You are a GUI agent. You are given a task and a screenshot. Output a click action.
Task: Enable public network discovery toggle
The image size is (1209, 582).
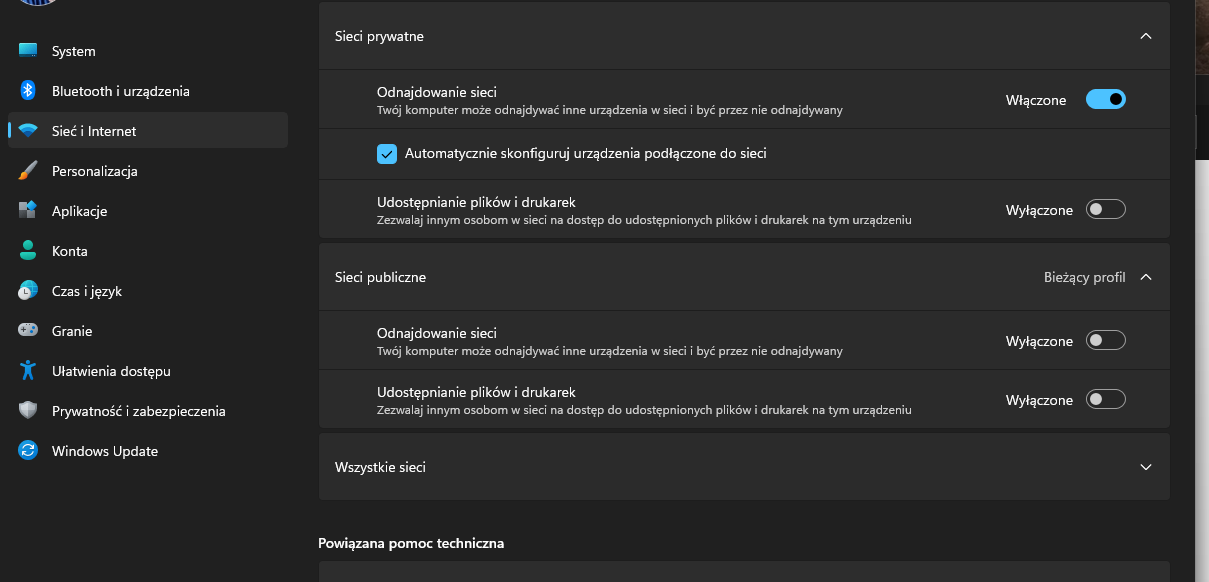(x=1105, y=341)
